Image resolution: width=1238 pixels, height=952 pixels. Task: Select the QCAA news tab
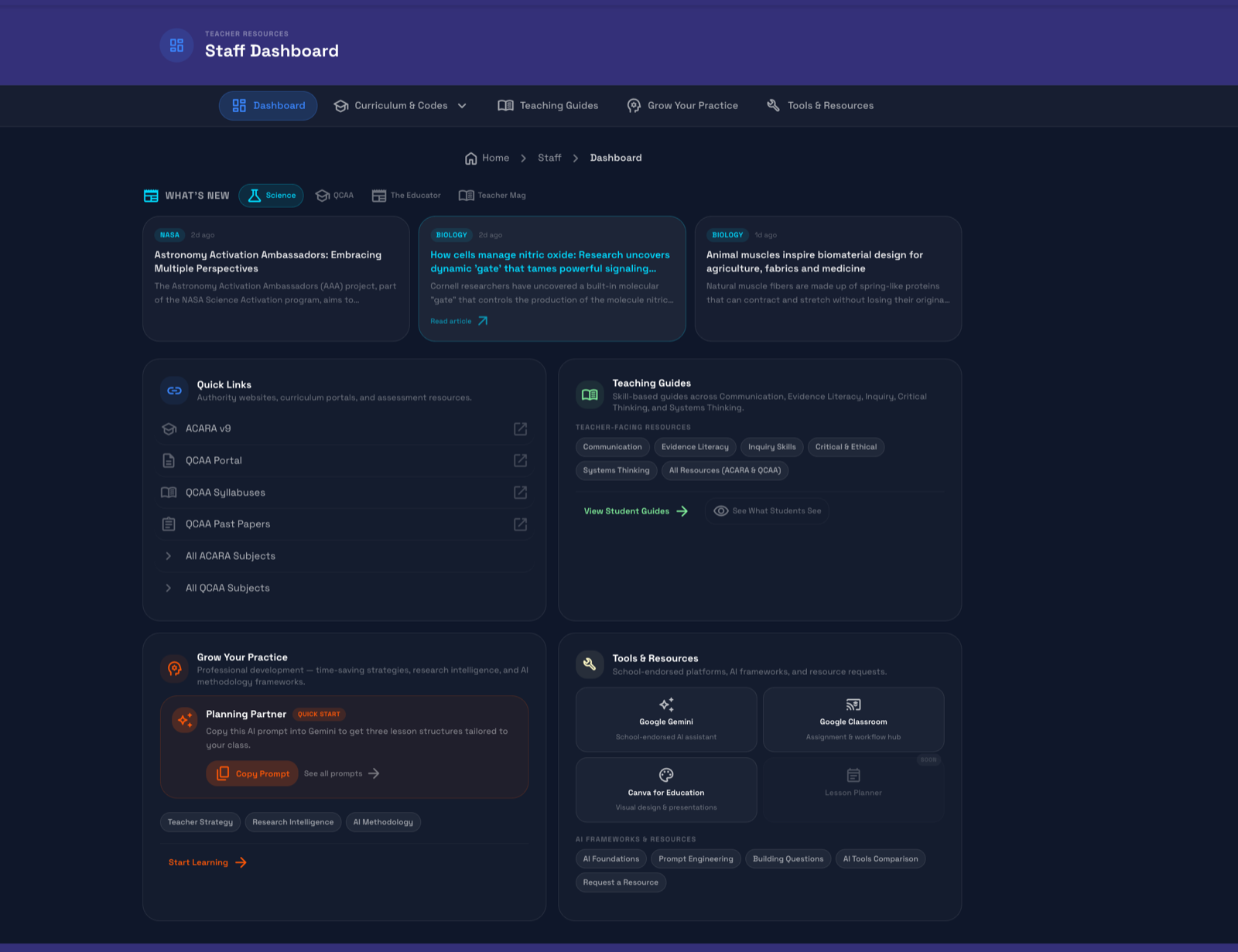coord(334,196)
